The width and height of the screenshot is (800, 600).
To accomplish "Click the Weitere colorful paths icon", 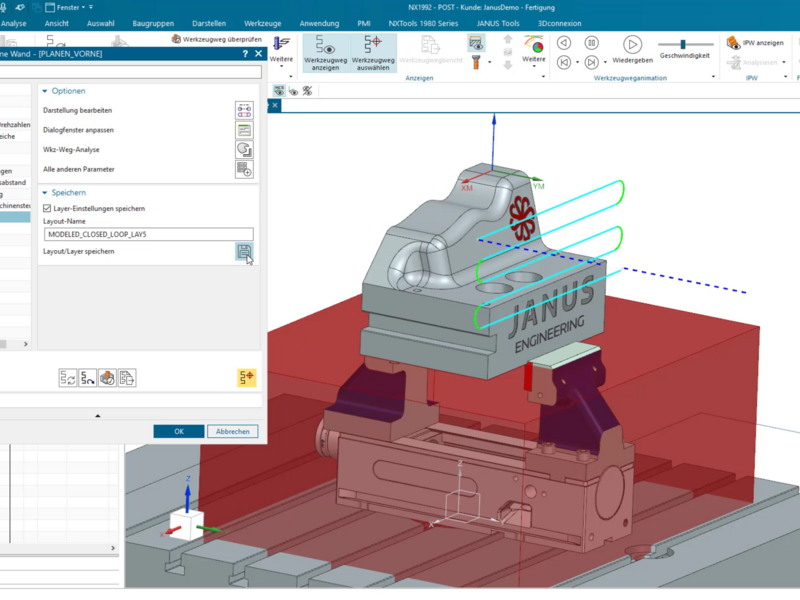I will [x=534, y=44].
